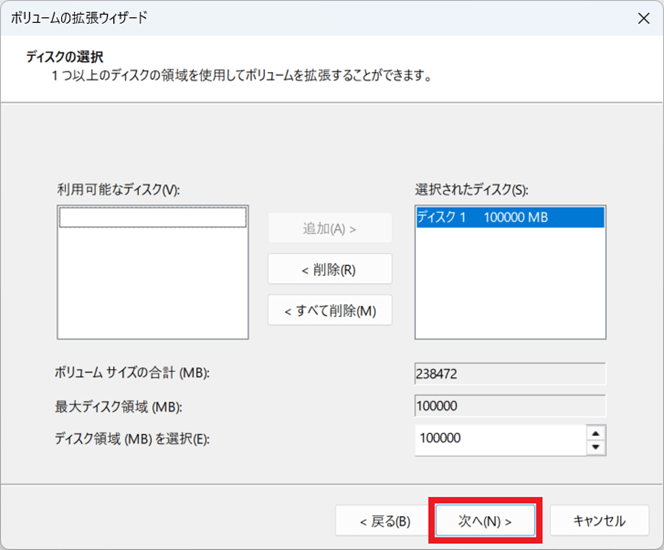Click the greyed-out 追加(A) > button
The image size is (664, 550).
329,228
